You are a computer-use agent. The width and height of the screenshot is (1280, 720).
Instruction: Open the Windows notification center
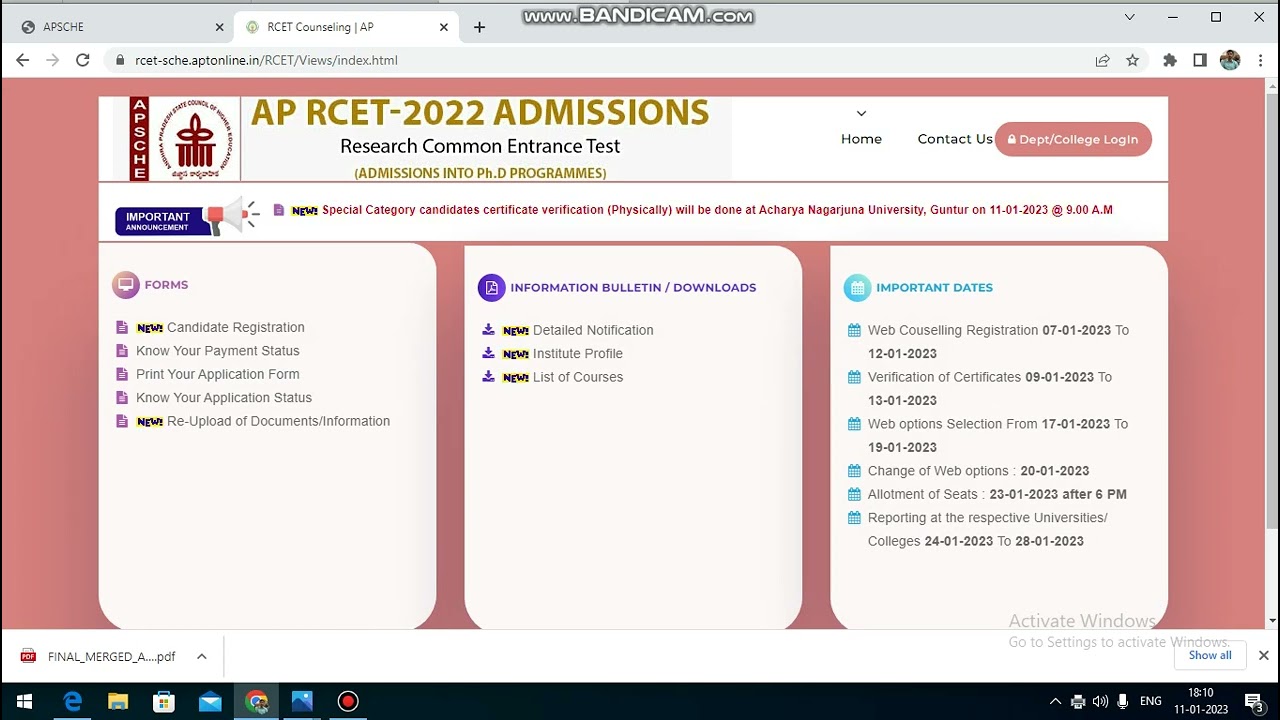click(x=1254, y=701)
